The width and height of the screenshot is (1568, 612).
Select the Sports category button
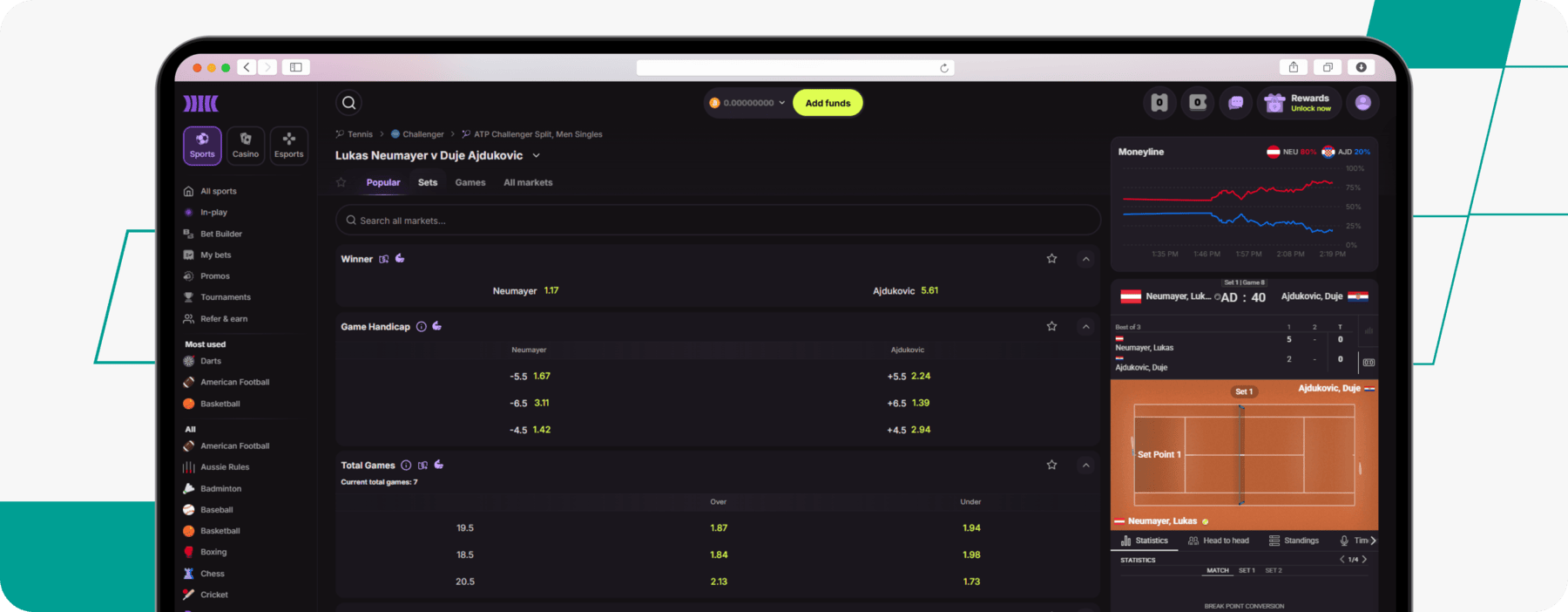[202, 146]
